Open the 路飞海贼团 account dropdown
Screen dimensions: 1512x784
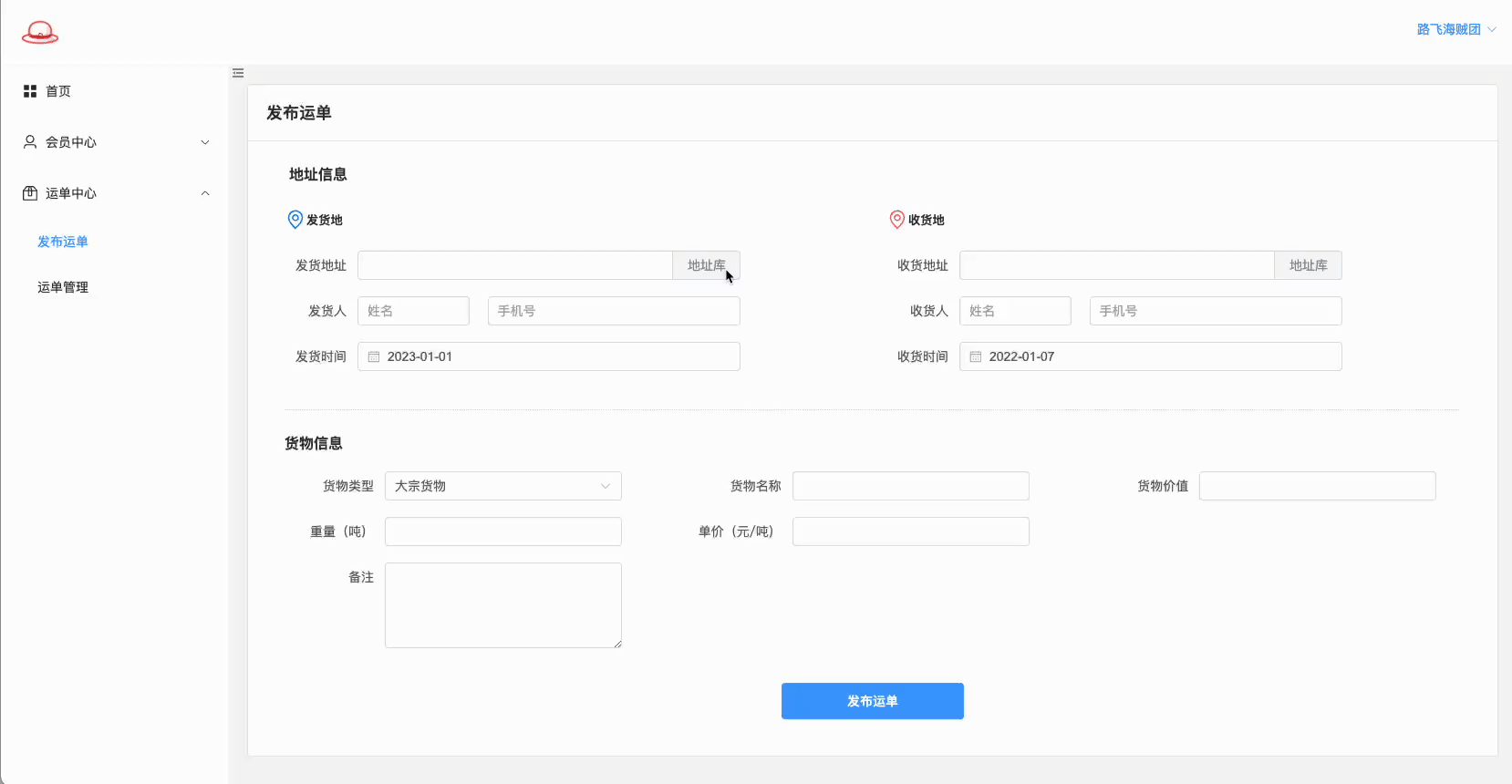point(1455,29)
